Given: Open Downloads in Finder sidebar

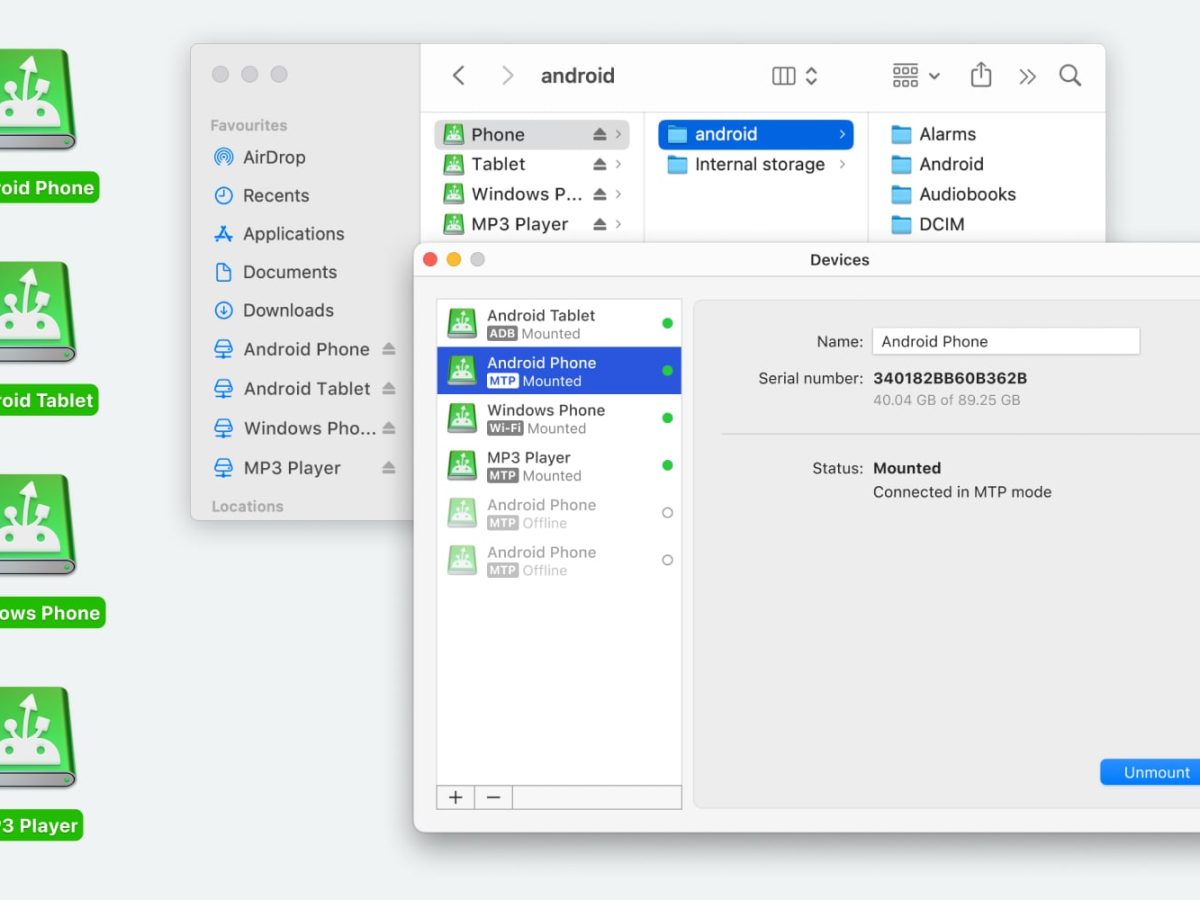Looking at the screenshot, I should click(x=287, y=310).
